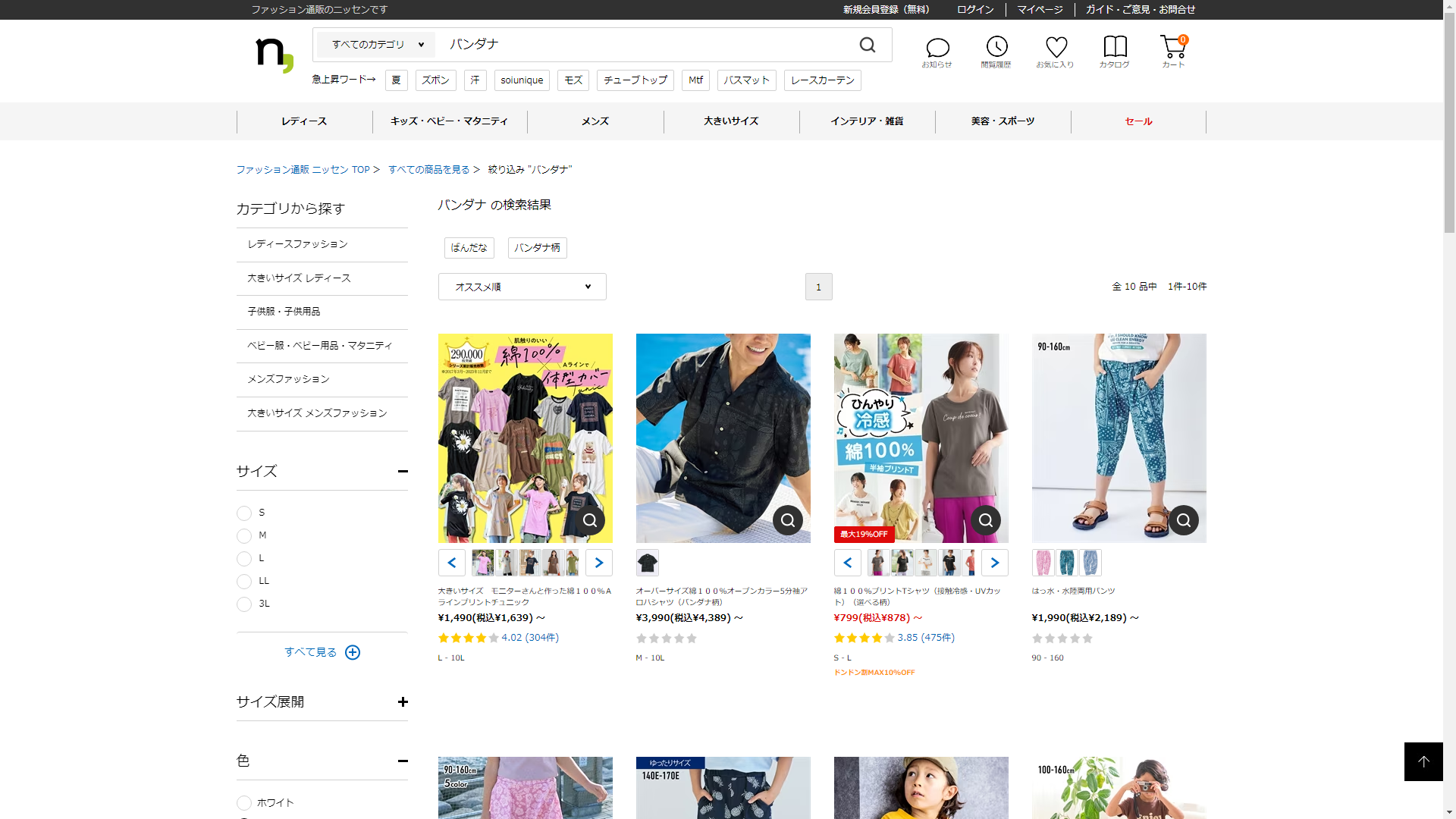Click the bandana pattern suggestion tag
This screenshot has width=1456, height=819.
click(537, 248)
